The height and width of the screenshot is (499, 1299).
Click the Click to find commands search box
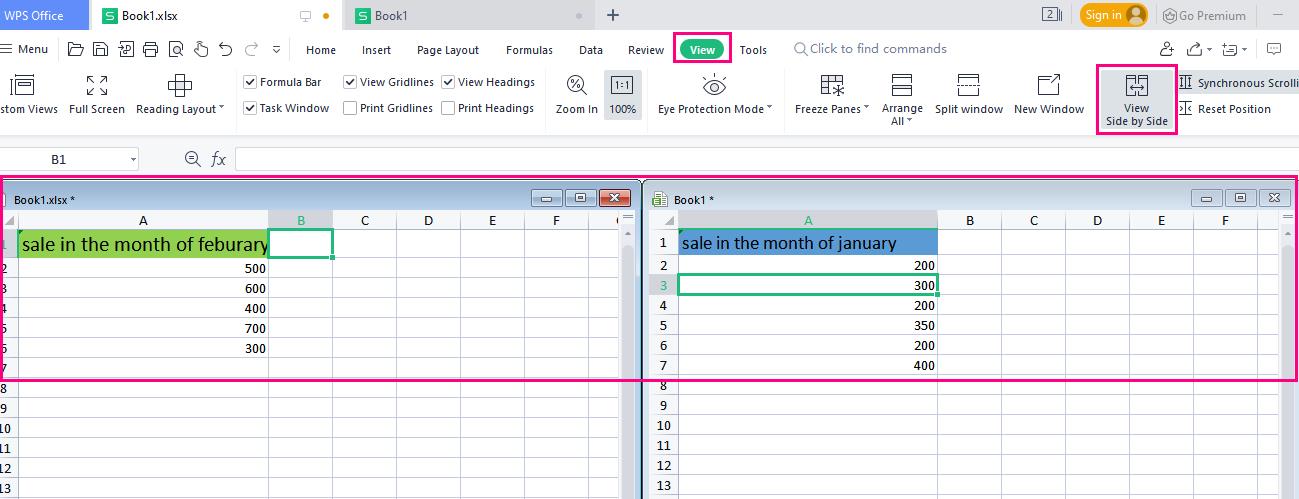click(x=870, y=49)
